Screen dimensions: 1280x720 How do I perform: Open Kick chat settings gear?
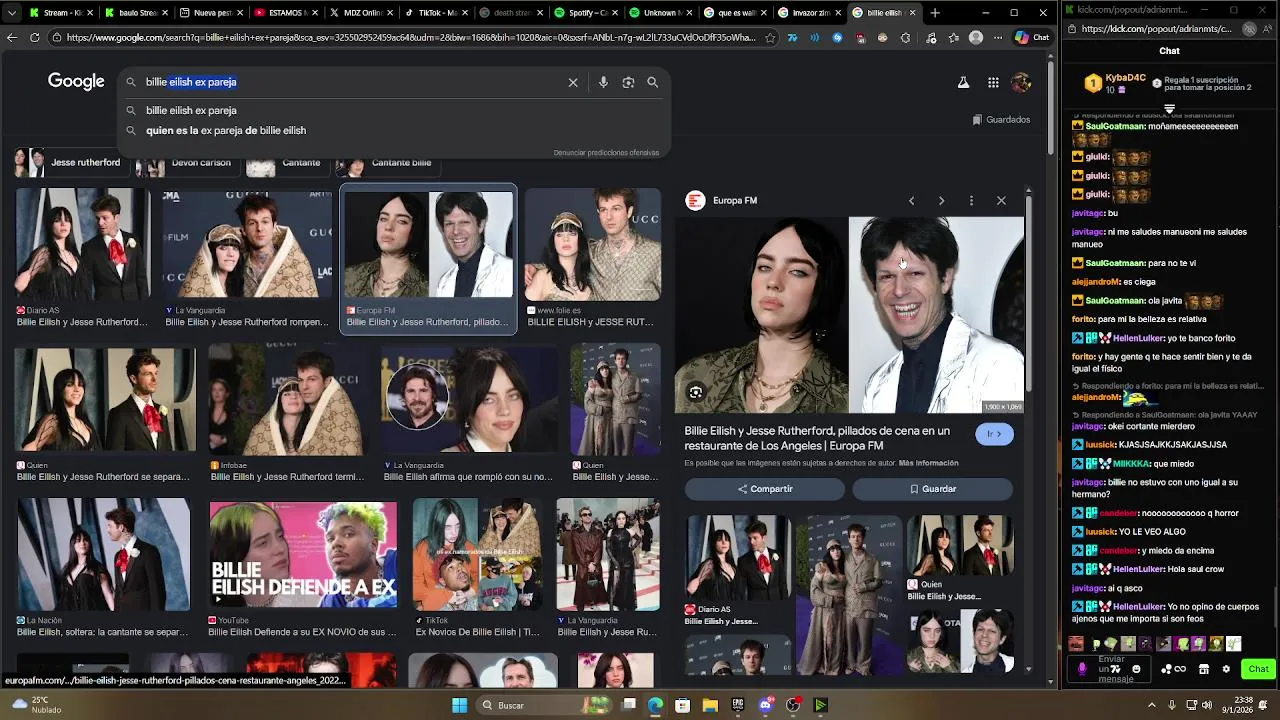(x=1226, y=669)
